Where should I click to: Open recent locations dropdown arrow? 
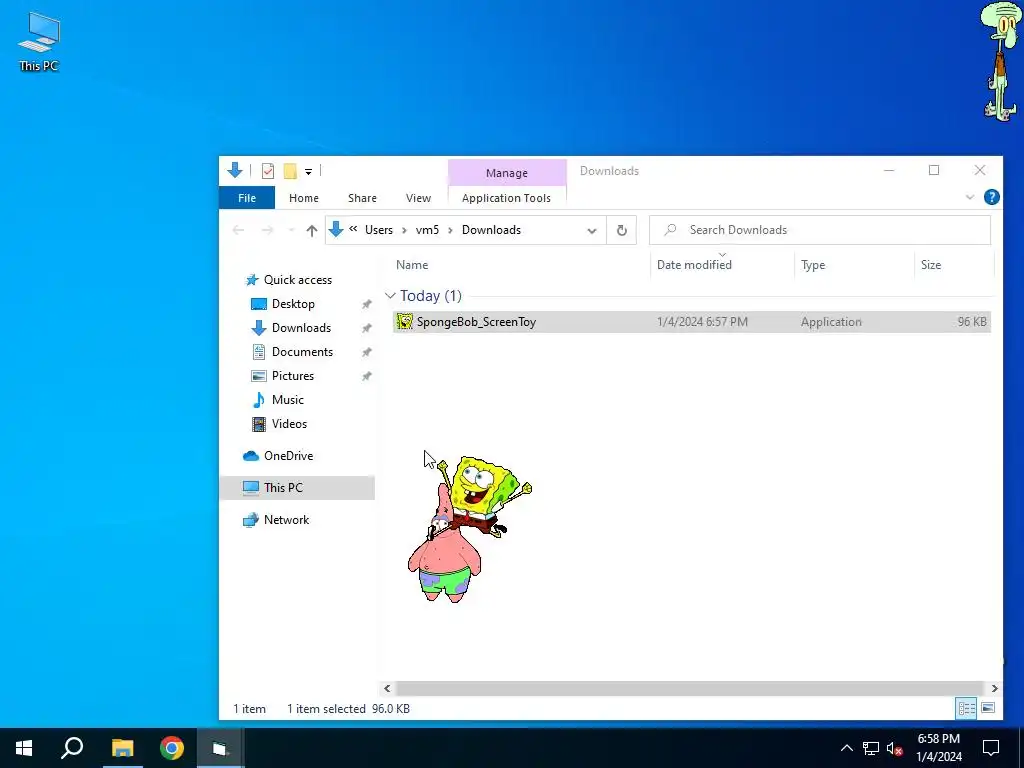291,231
